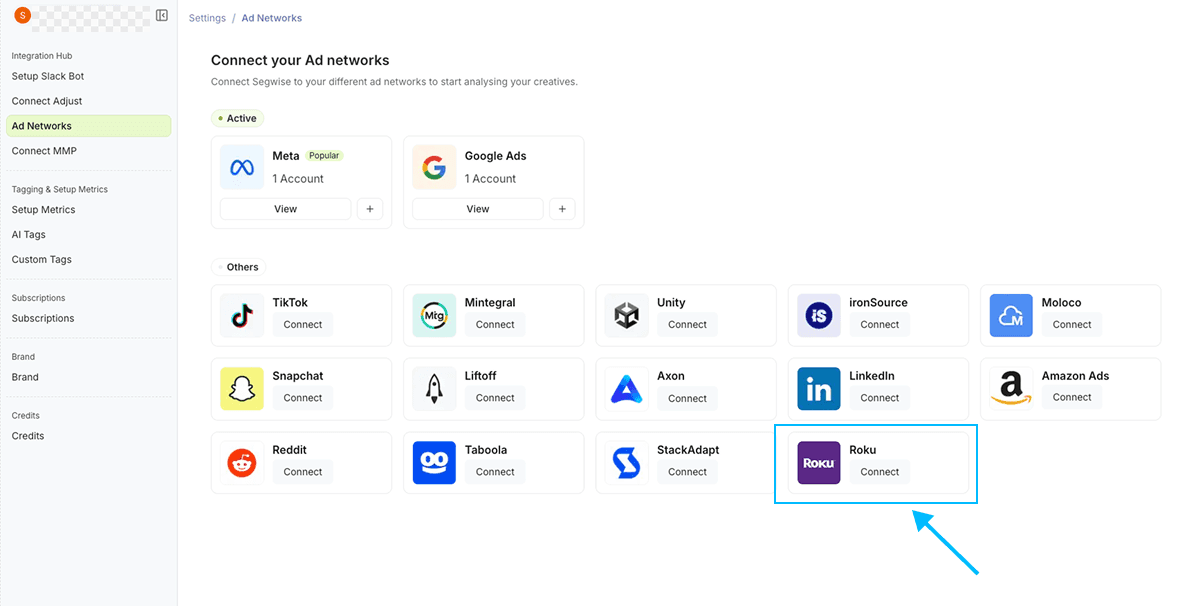1198x610 pixels.
Task: Connect StackAdapt ad network
Action: (688, 472)
